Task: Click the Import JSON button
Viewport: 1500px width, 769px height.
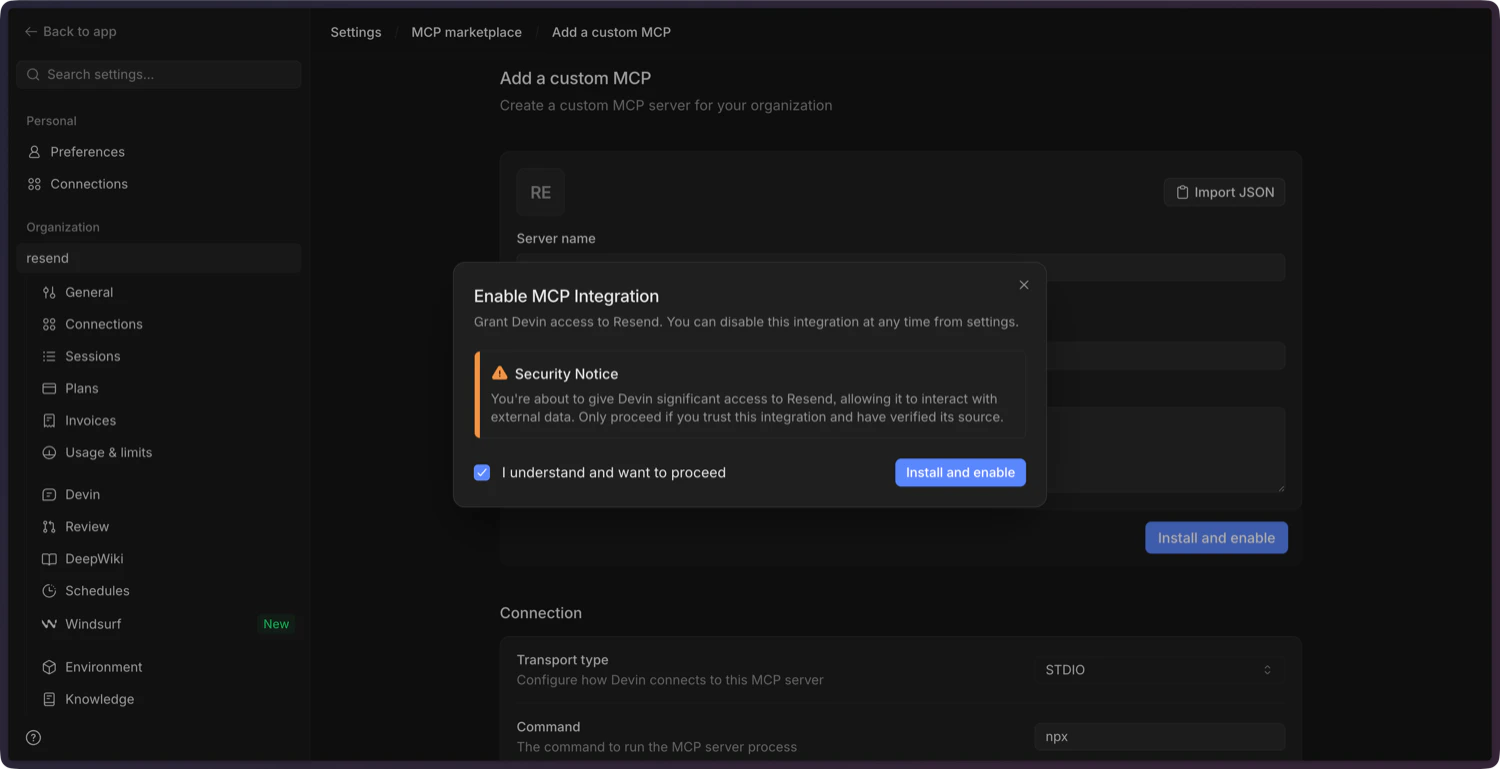Action: point(1224,193)
